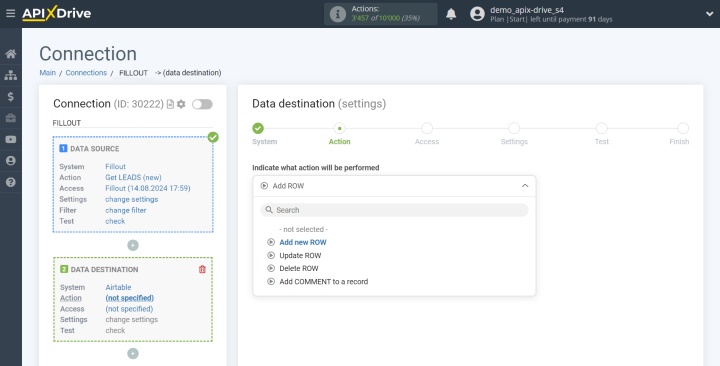The width and height of the screenshot is (720, 366).
Task: Expand the account dropdown chevron
Action: 709,14
